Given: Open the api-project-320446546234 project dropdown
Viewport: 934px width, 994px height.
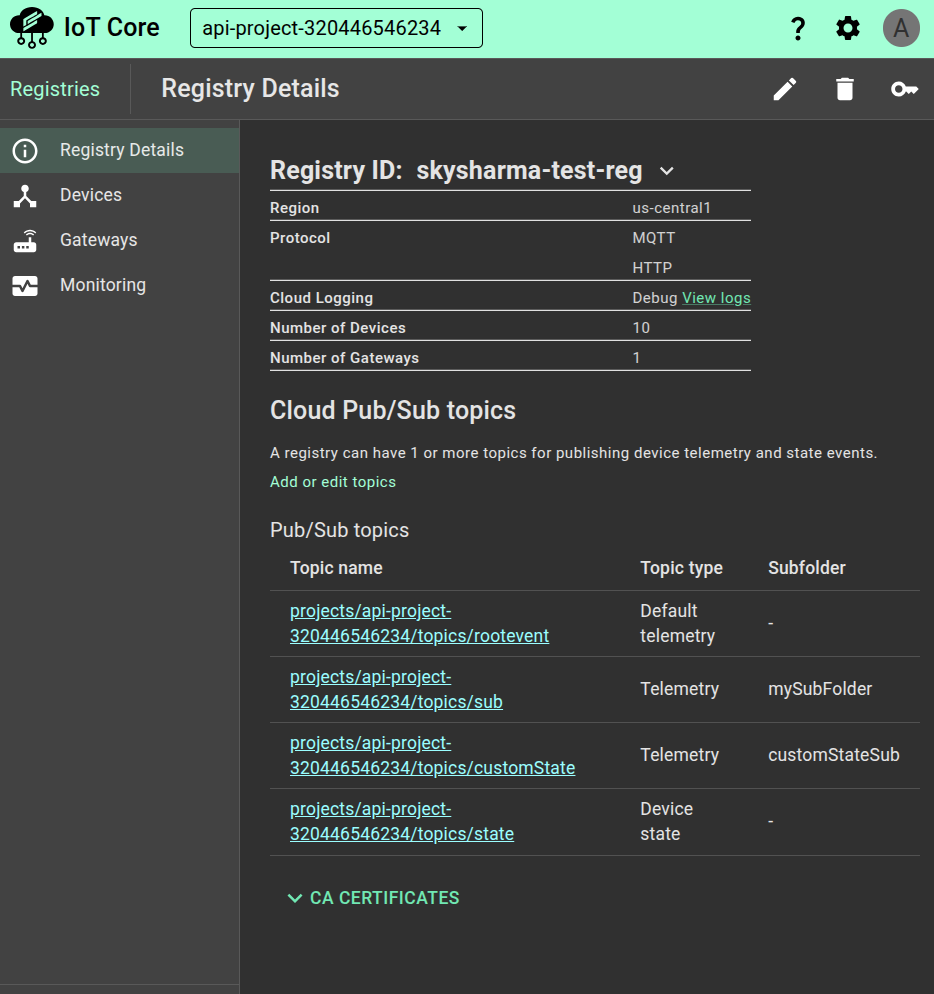Looking at the screenshot, I should point(336,28).
